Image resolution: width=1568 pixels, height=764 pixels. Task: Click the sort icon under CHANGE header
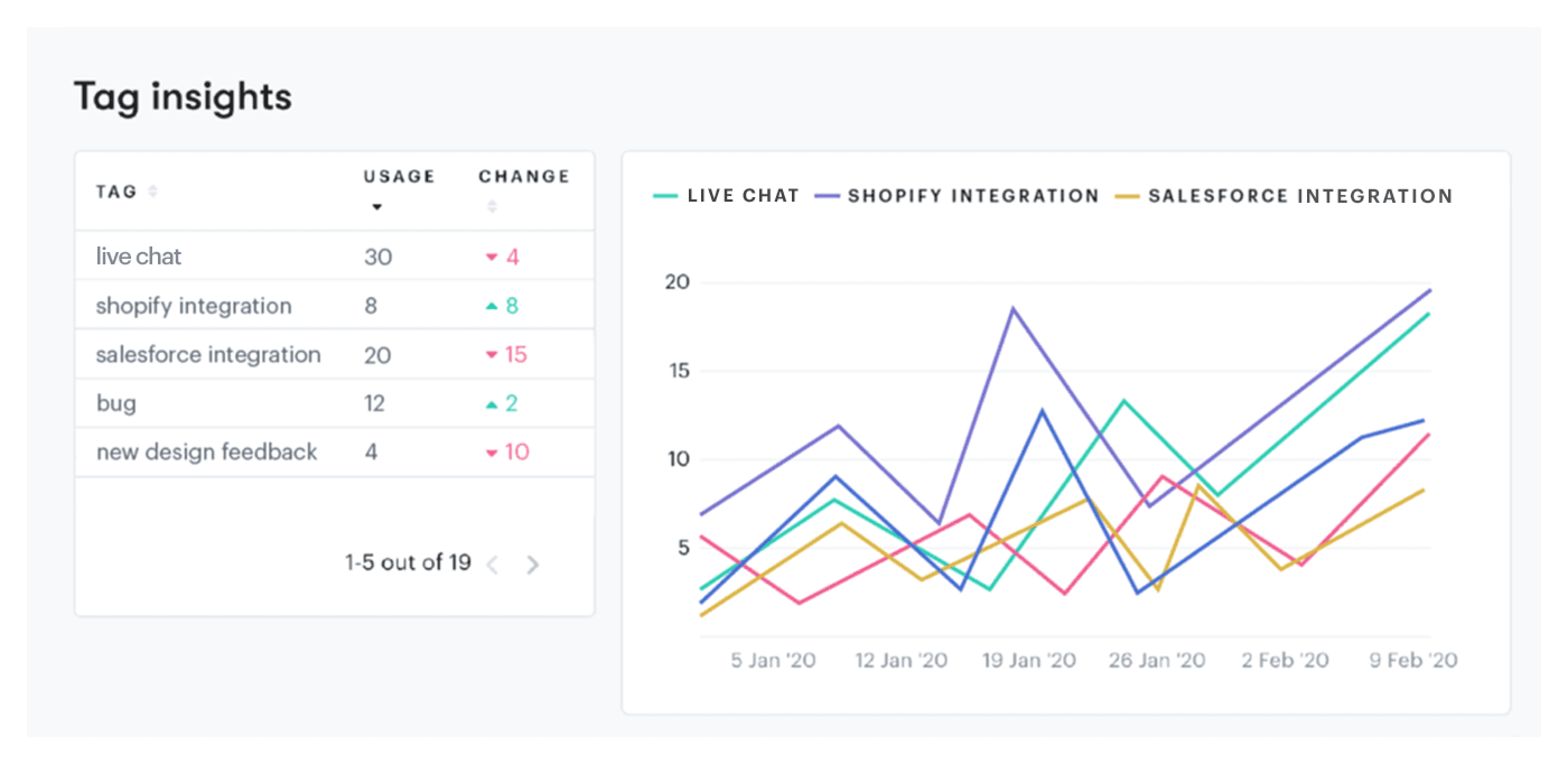492,207
